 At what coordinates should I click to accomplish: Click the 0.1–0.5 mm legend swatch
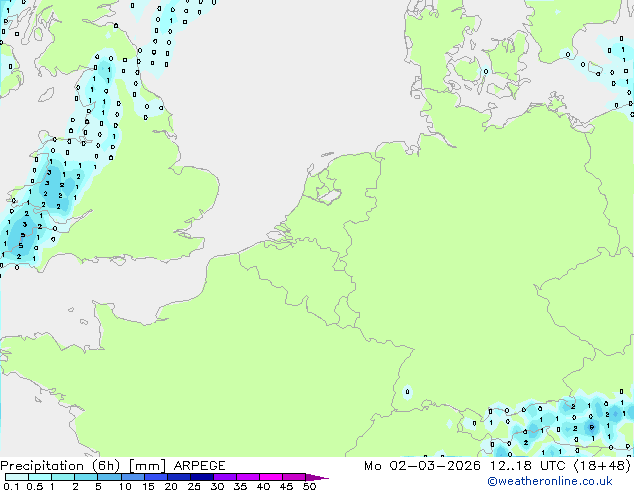point(17,477)
